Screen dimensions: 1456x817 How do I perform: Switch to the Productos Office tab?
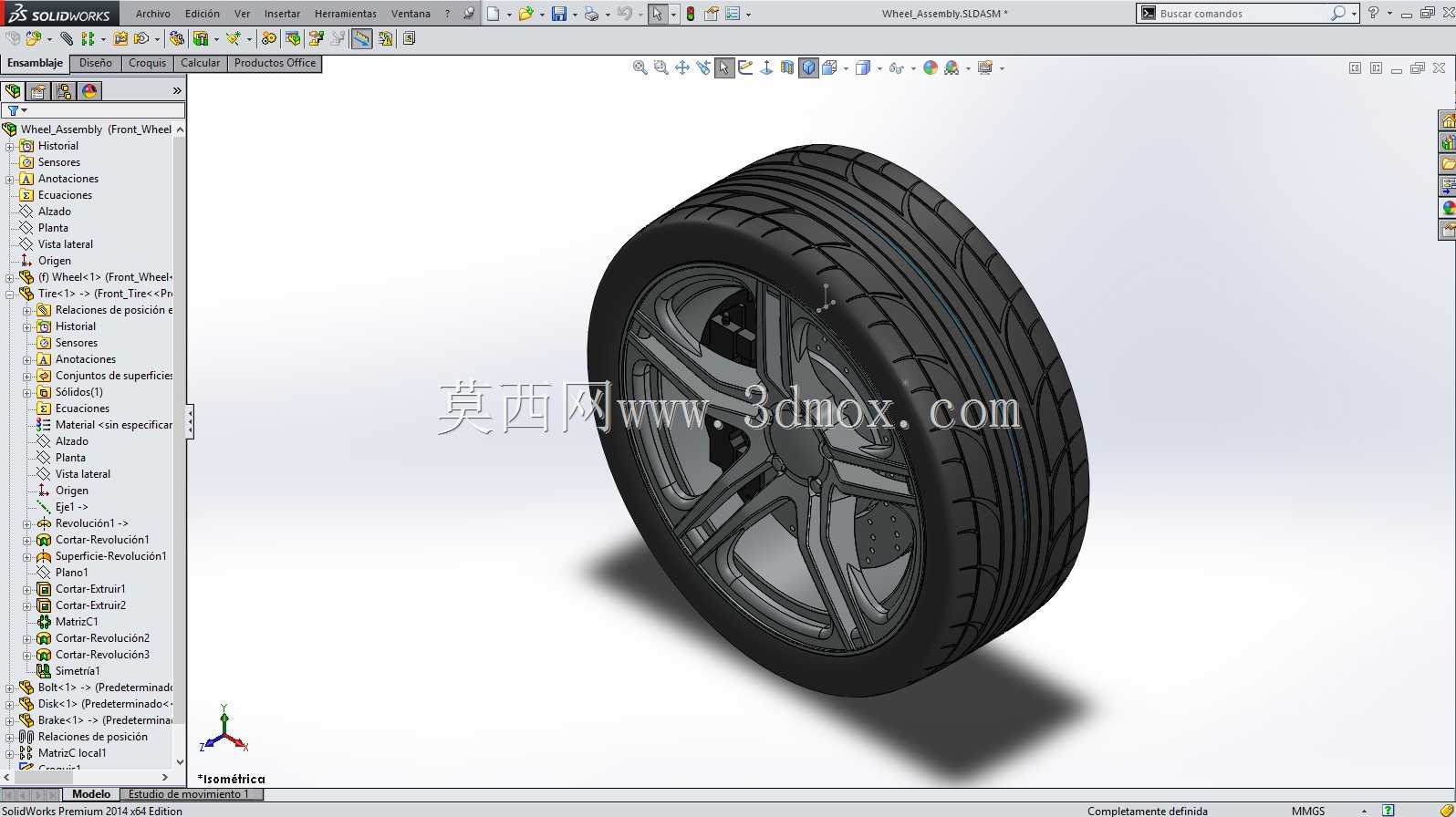pyautogui.click(x=275, y=63)
